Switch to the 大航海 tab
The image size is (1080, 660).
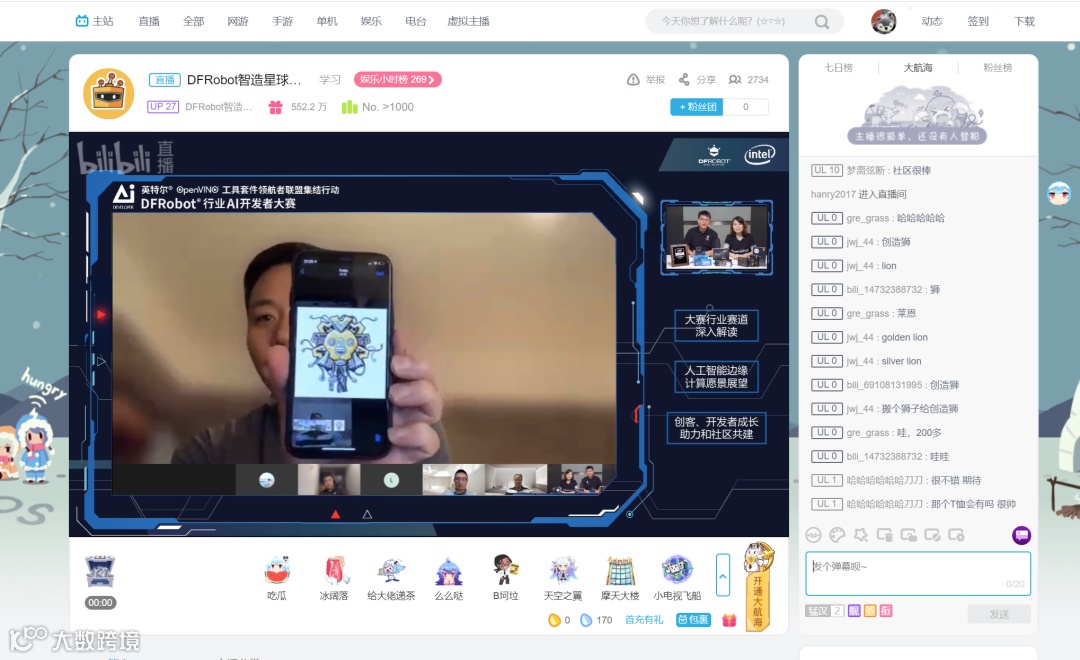pos(918,68)
